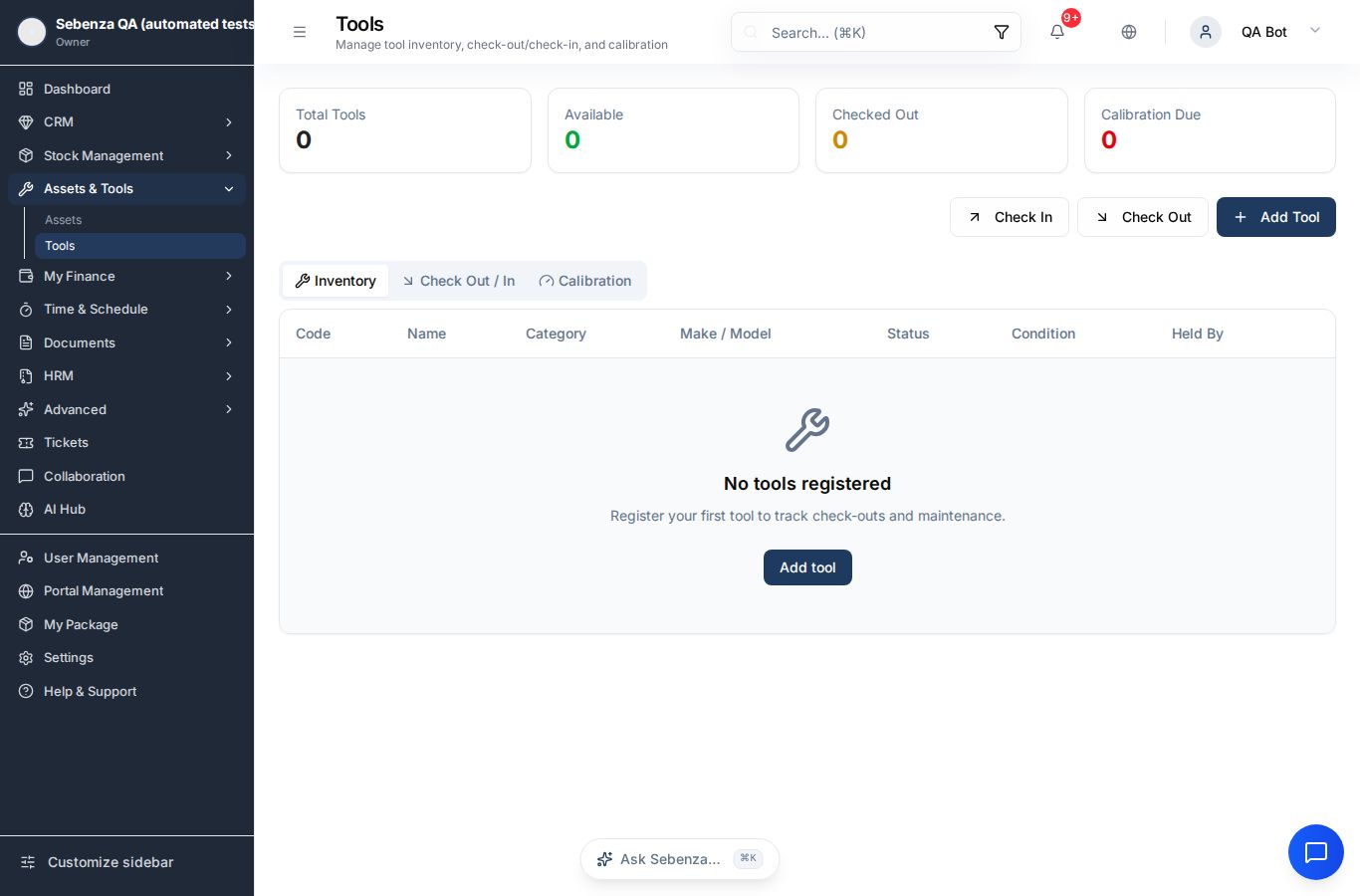Click the Status column header

click(908, 334)
